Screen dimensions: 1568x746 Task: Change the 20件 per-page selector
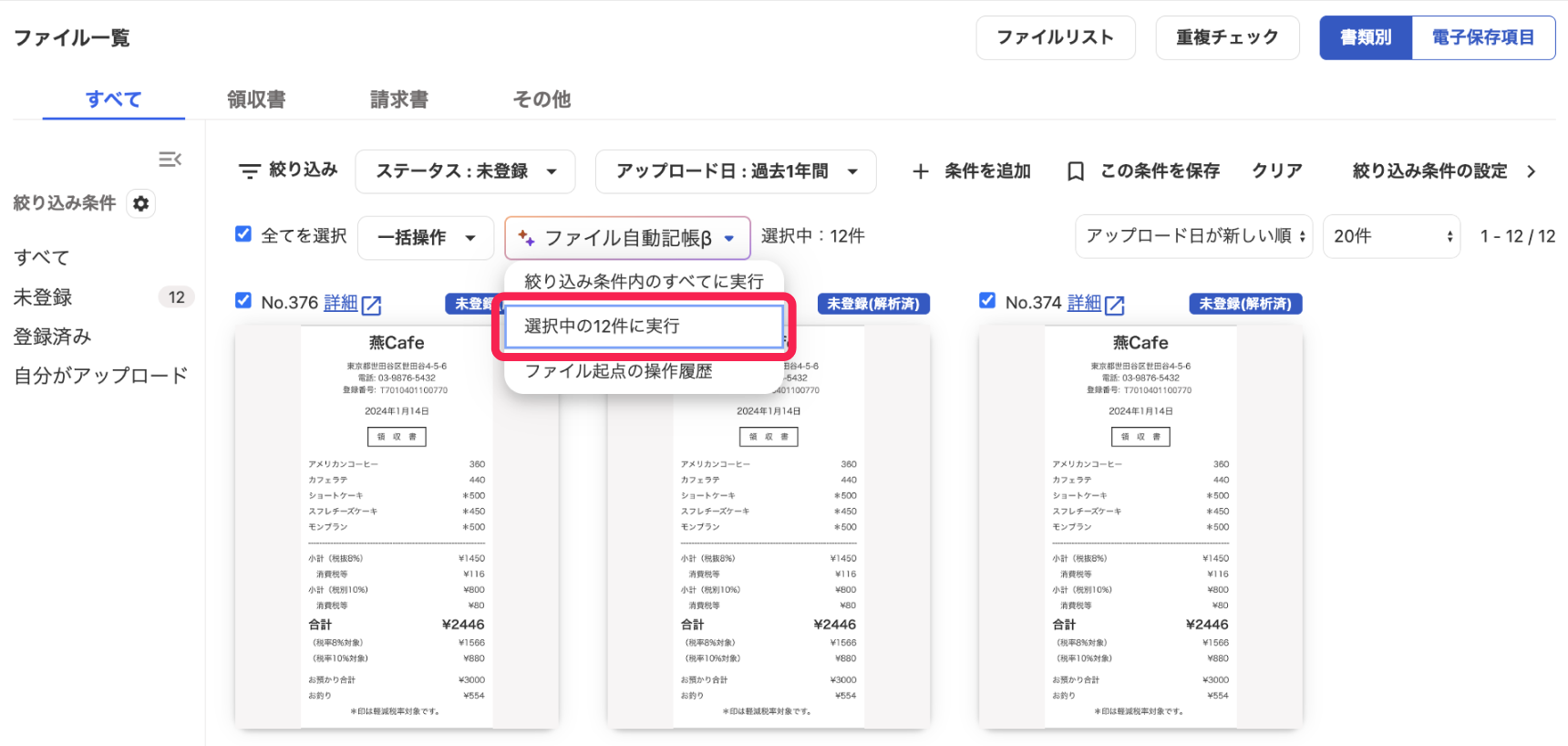click(1391, 236)
